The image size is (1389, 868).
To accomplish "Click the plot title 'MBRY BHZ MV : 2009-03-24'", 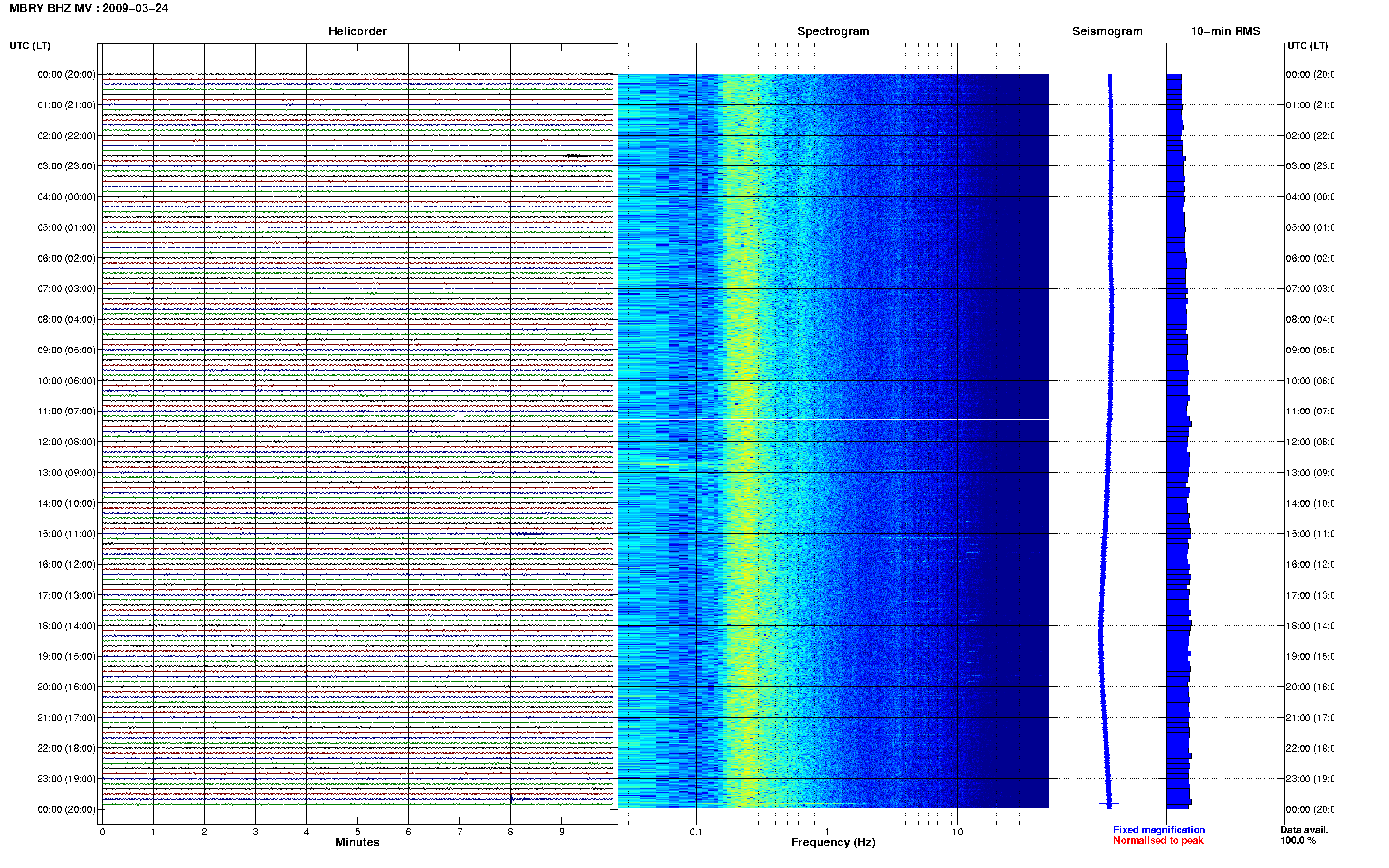I will (x=88, y=9).
